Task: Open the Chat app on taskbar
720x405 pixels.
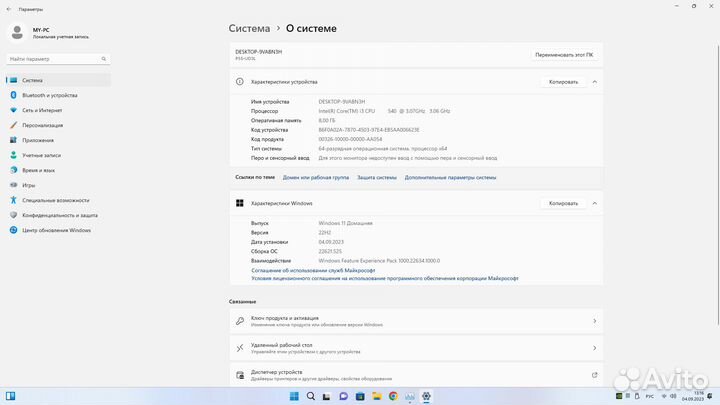Action: click(343, 396)
